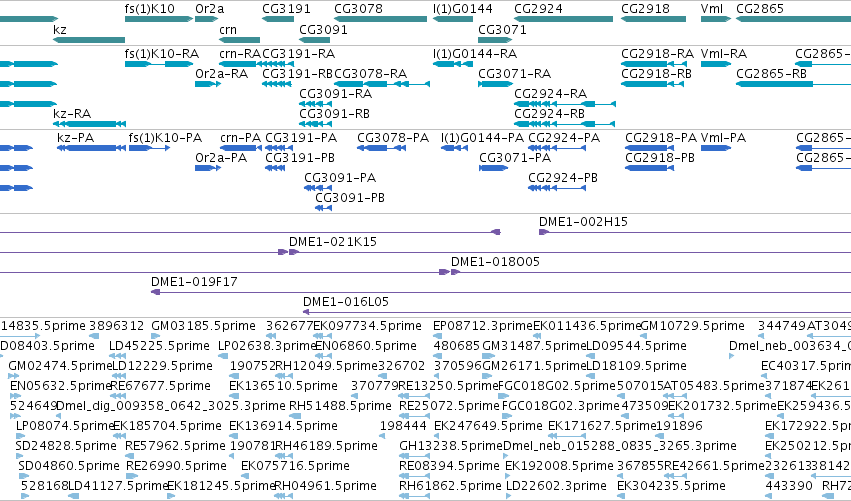Select the CG3191-PA protein label
The width and height of the screenshot is (851, 501).
coord(301,138)
